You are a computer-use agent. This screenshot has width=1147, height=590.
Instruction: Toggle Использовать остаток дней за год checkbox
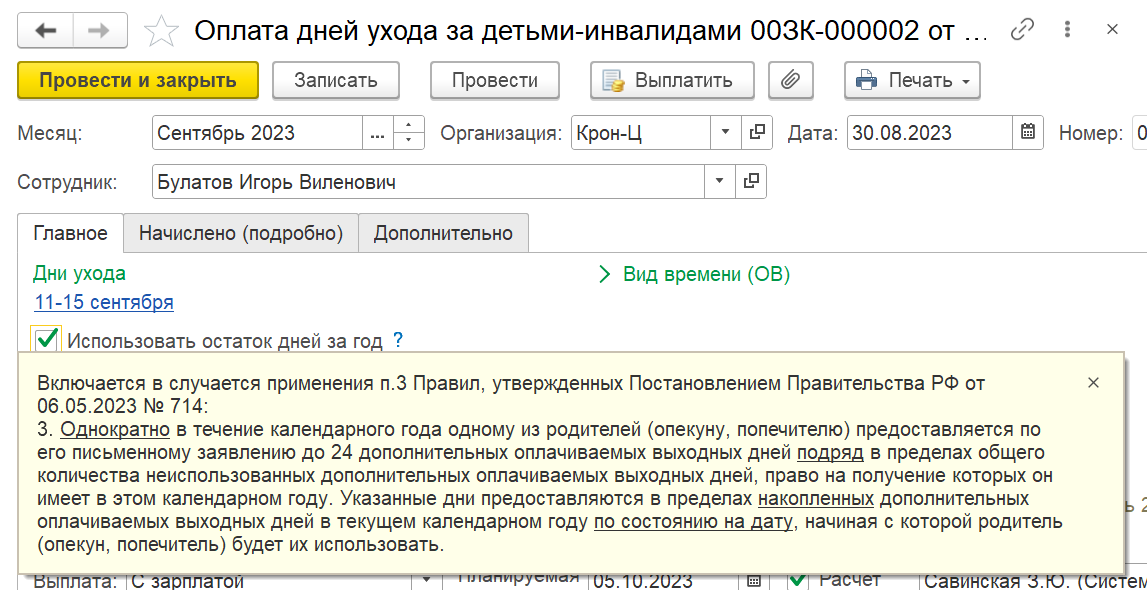pyautogui.click(x=46, y=340)
